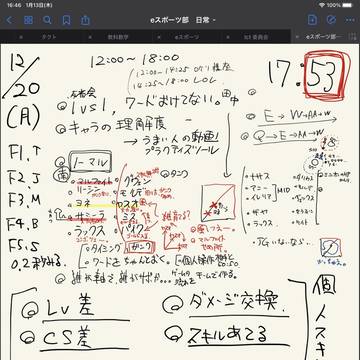The width and height of the screenshot is (360, 360).
Task: Tap the battery indicator in the status bar
Action: point(347,5)
